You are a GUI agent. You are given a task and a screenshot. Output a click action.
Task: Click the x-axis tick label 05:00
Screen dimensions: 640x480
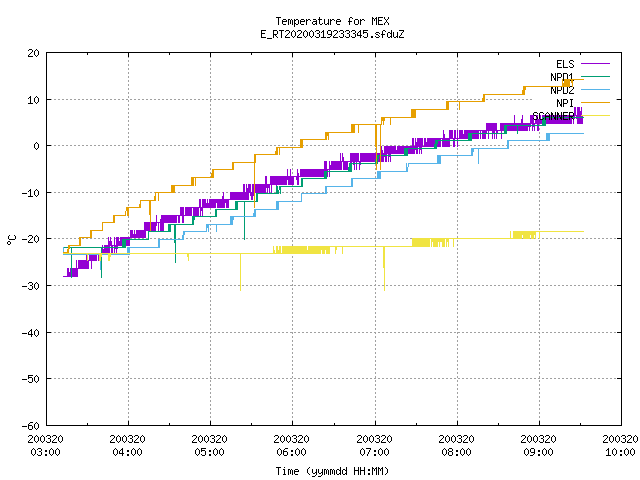point(209,452)
